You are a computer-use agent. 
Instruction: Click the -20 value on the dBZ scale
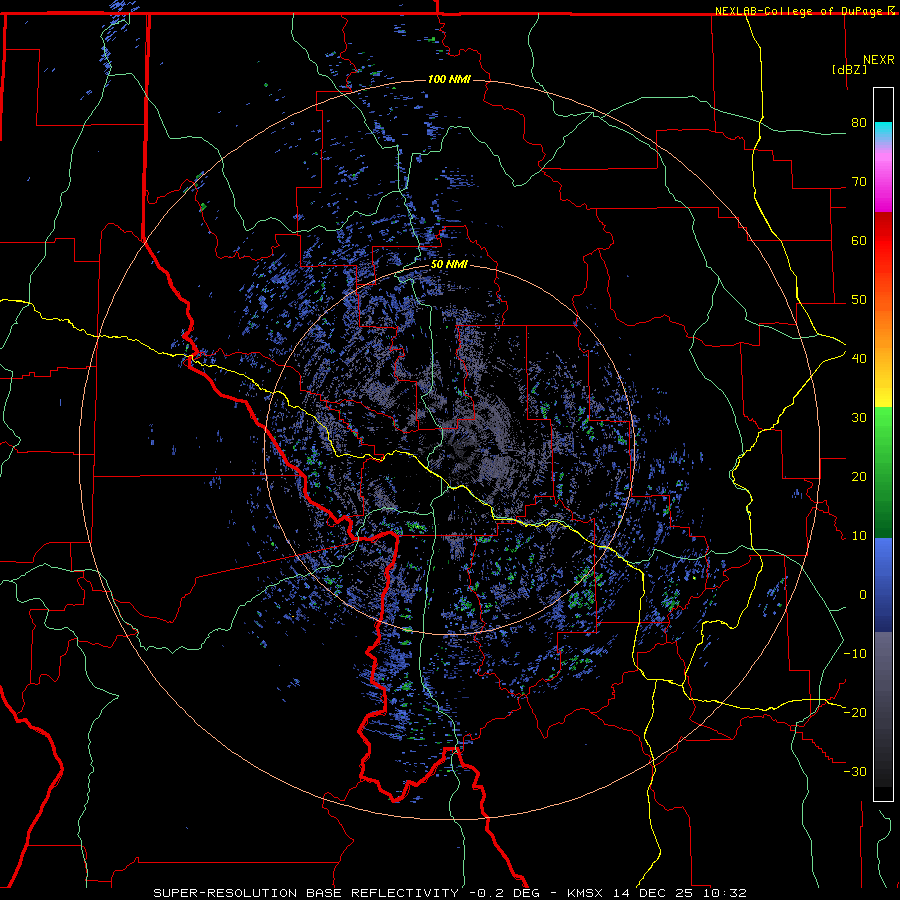[x=855, y=712]
